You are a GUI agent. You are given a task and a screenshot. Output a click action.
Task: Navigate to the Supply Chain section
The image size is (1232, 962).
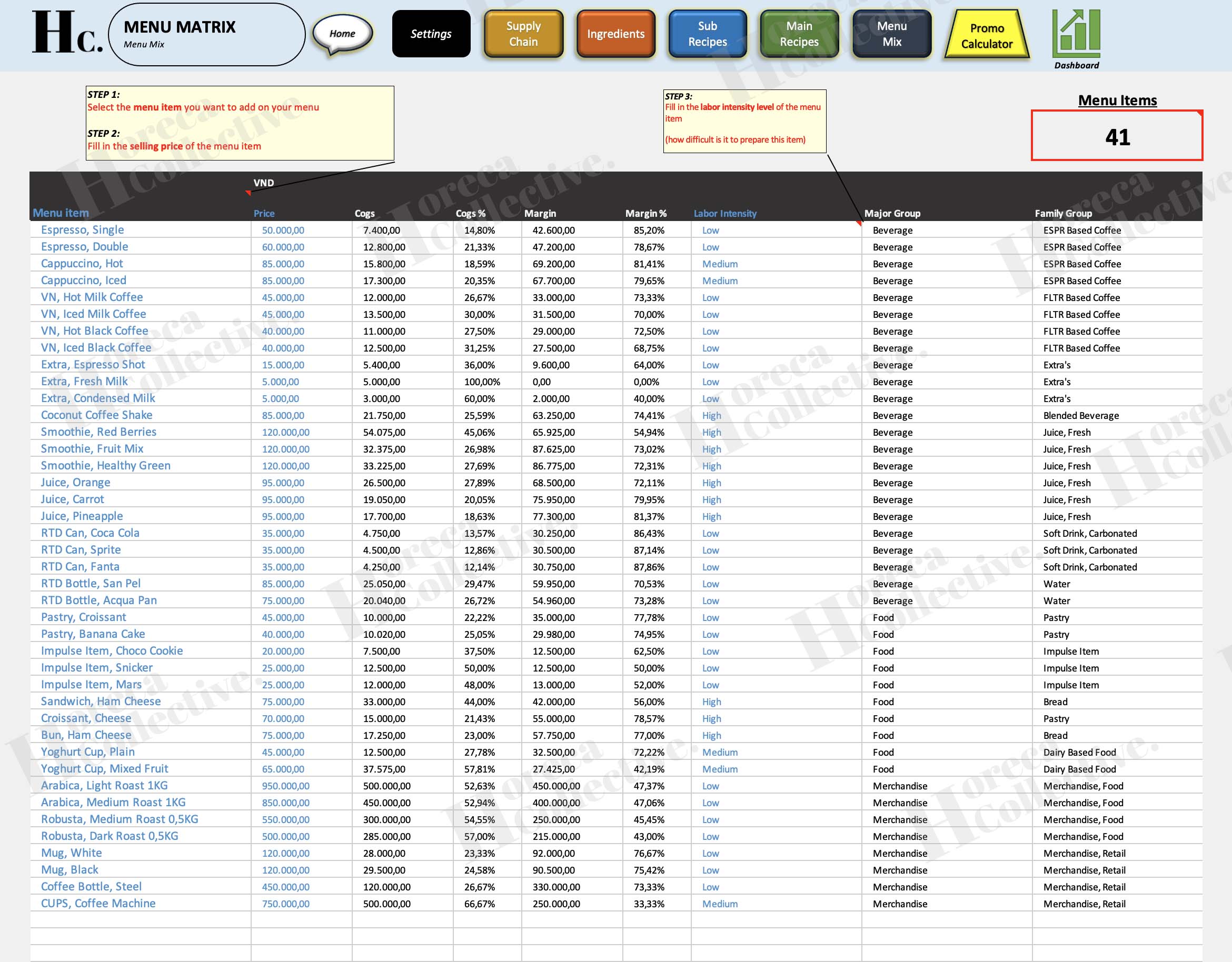(522, 34)
